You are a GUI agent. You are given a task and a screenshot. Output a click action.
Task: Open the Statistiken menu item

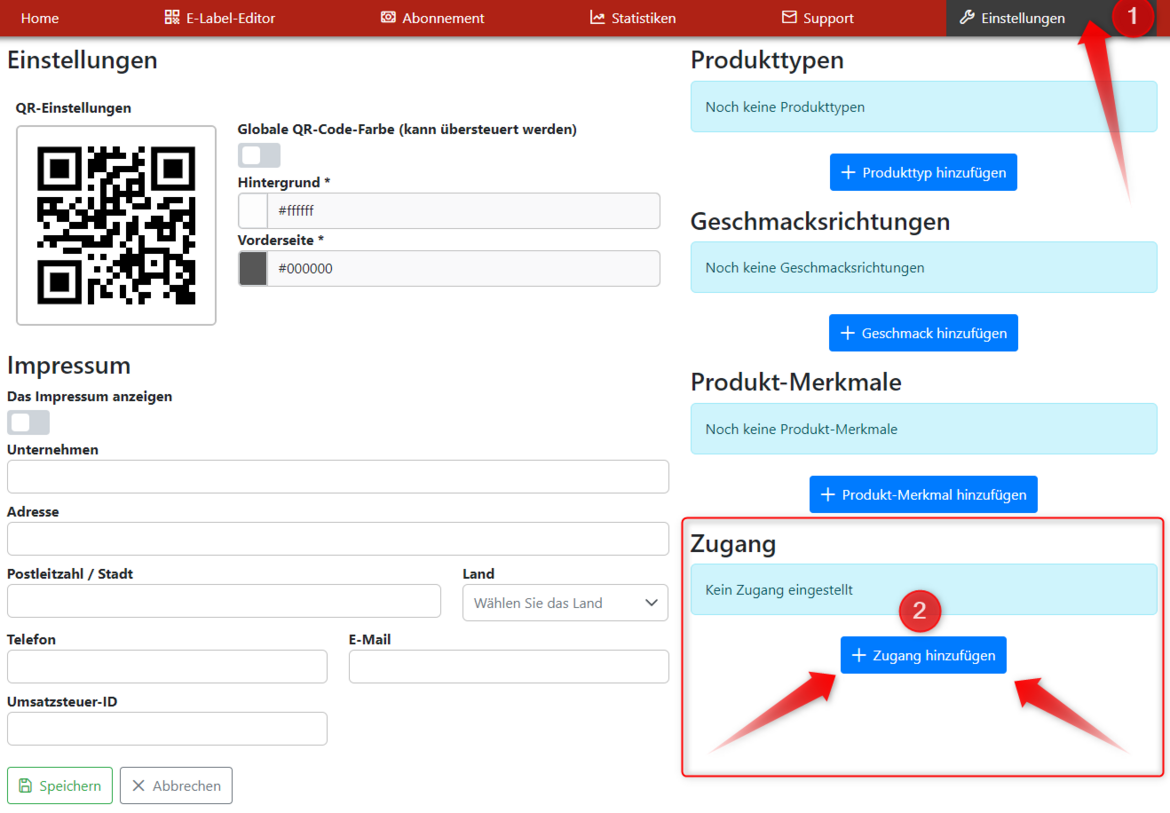point(633,18)
